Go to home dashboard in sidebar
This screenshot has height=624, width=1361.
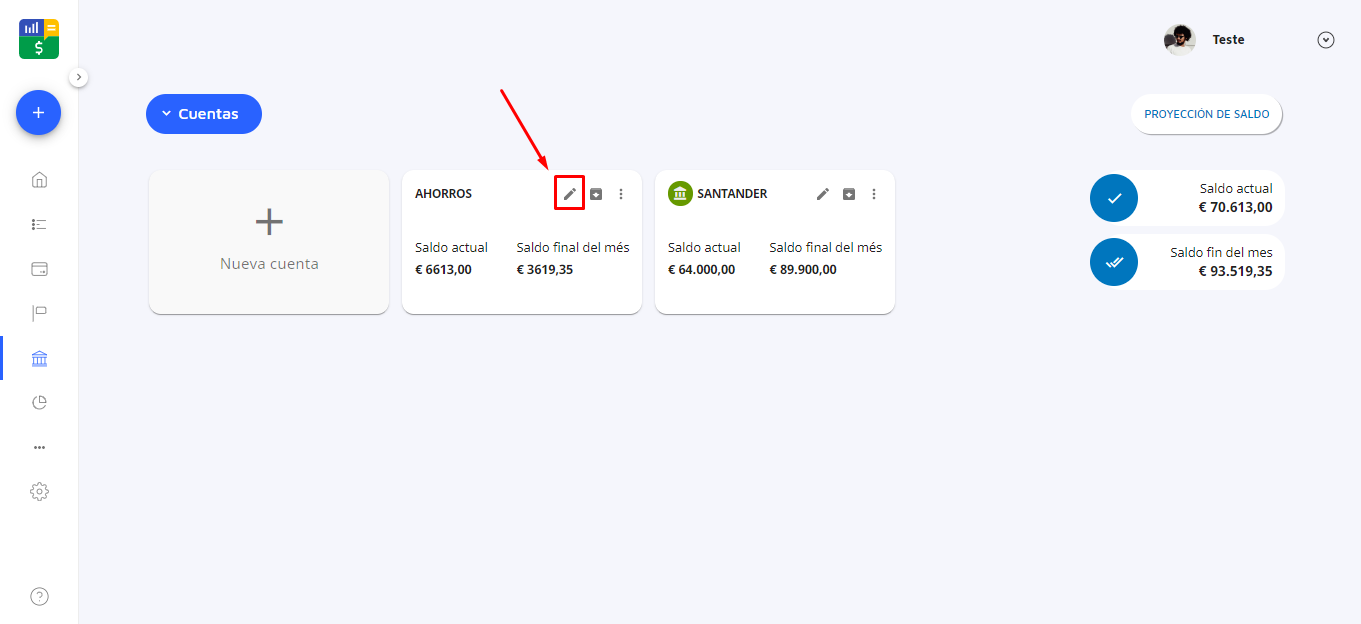tap(39, 180)
